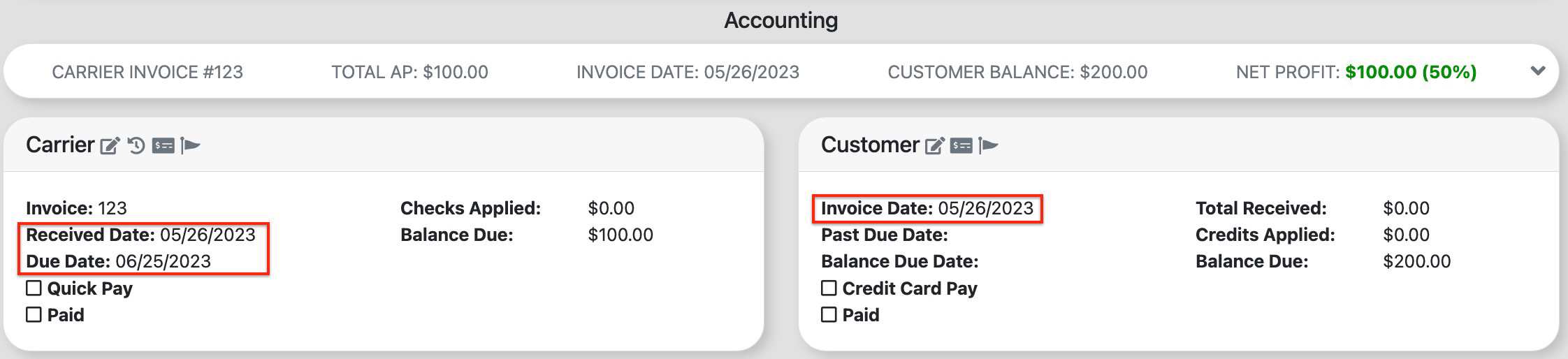The height and width of the screenshot is (359, 1568).
Task: Click the Total AP $100.00 summary
Action: (x=409, y=72)
